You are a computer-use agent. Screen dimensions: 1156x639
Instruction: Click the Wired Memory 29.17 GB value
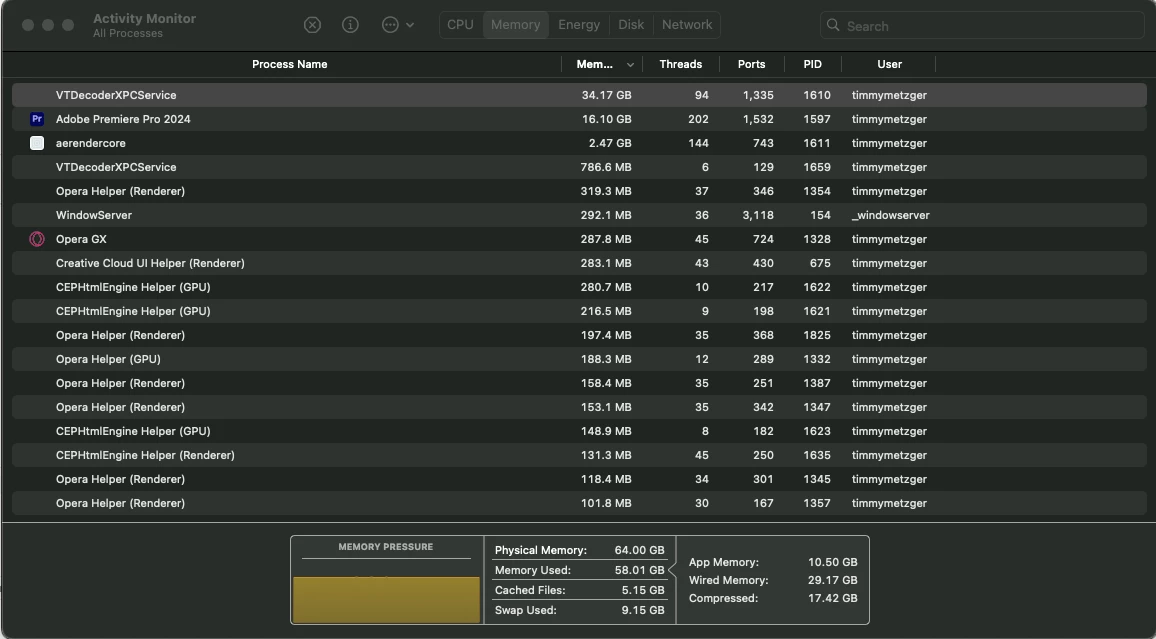pos(832,580)
